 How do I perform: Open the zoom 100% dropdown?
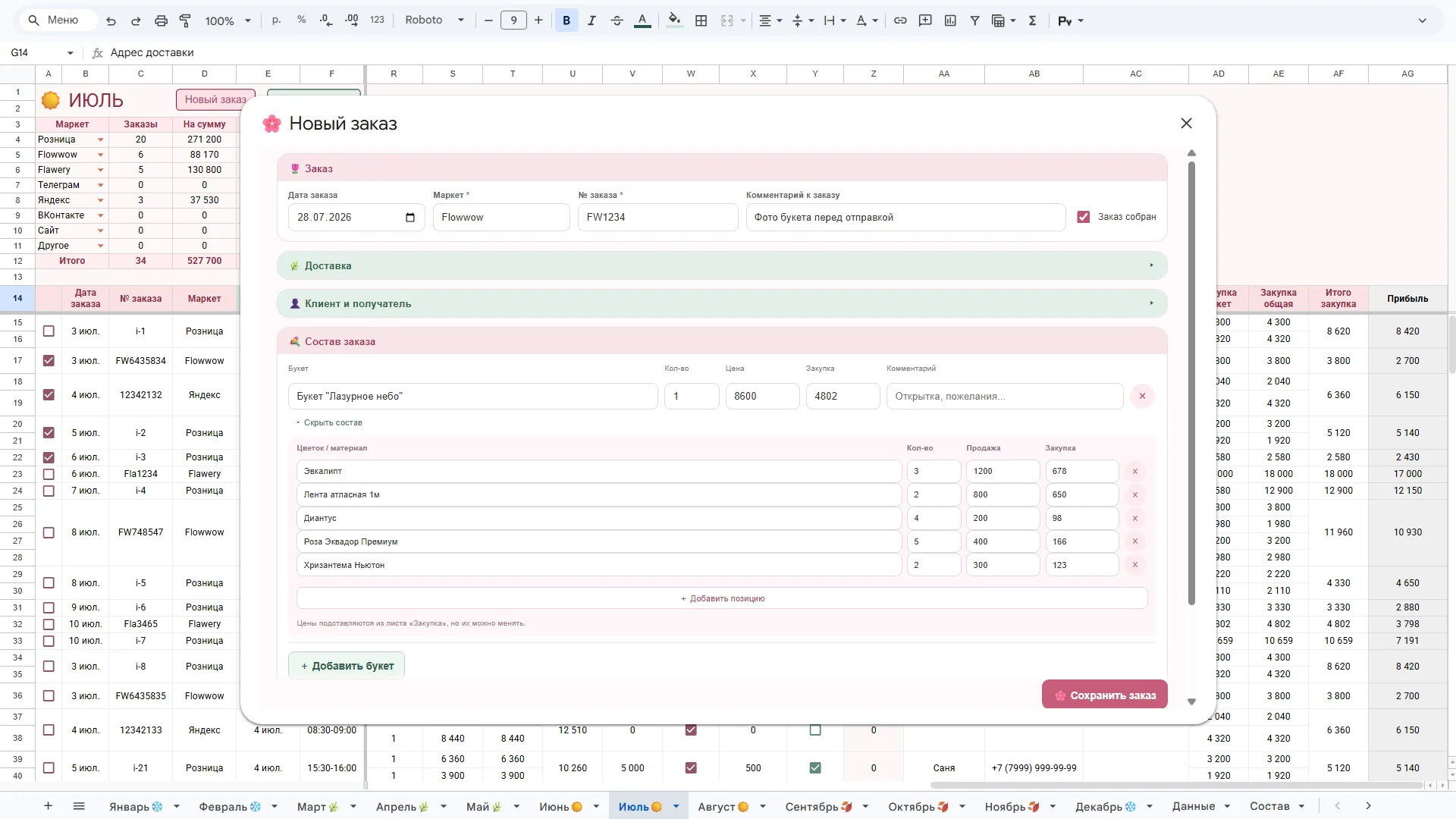tap(227, 20)
